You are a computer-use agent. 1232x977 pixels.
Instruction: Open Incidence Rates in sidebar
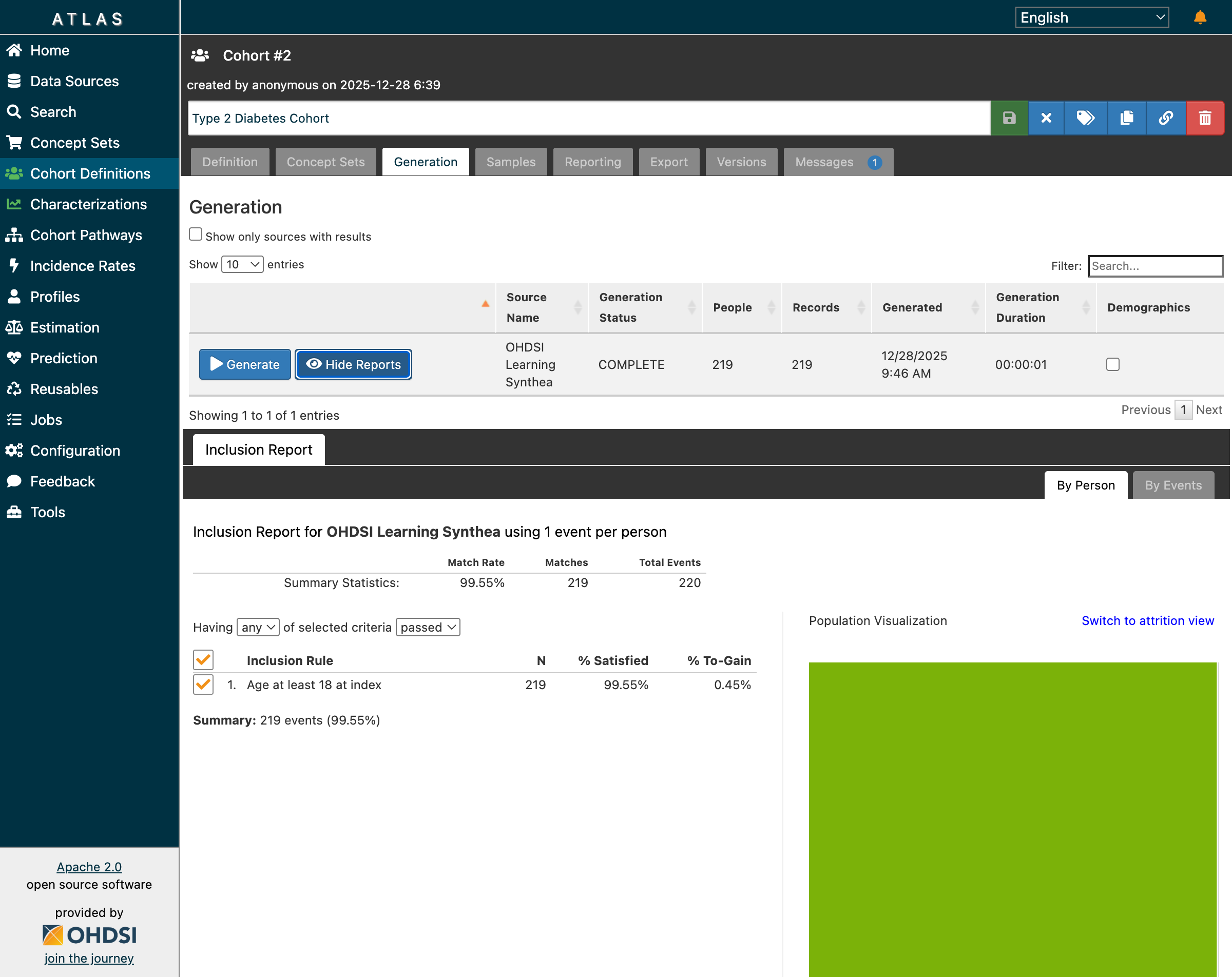click(83, 266)
